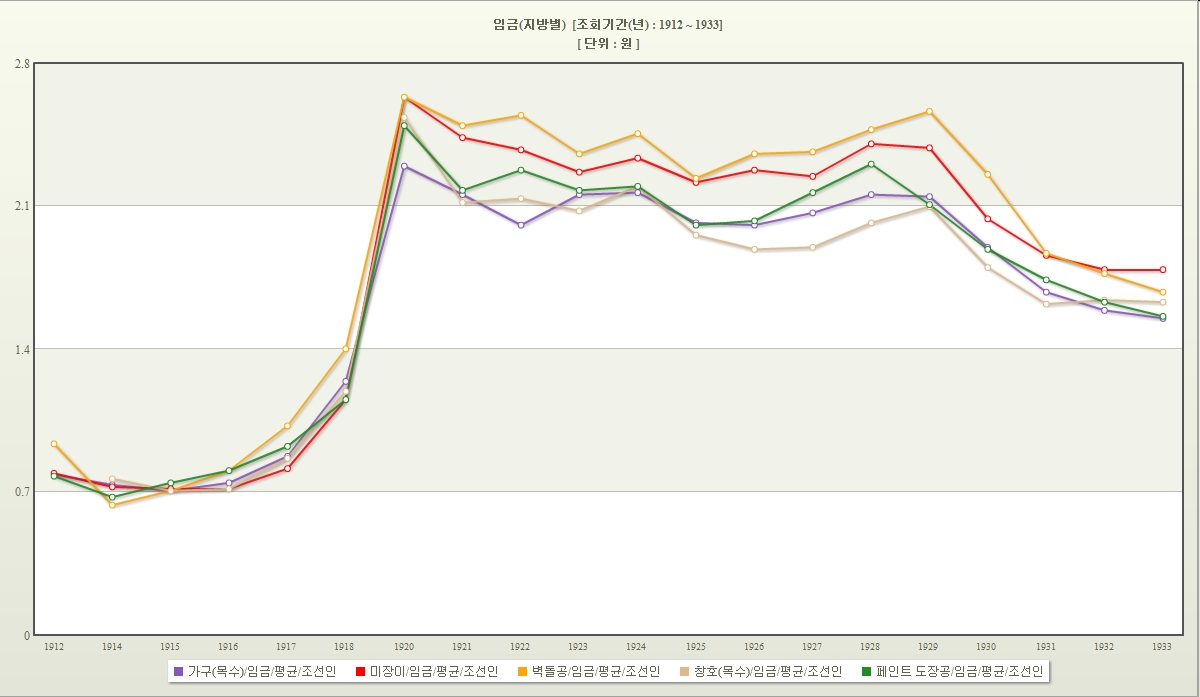Click the green 페인트 도장공 point at 1928
This screenshot has width=1200, height=697.
[871, 164]
